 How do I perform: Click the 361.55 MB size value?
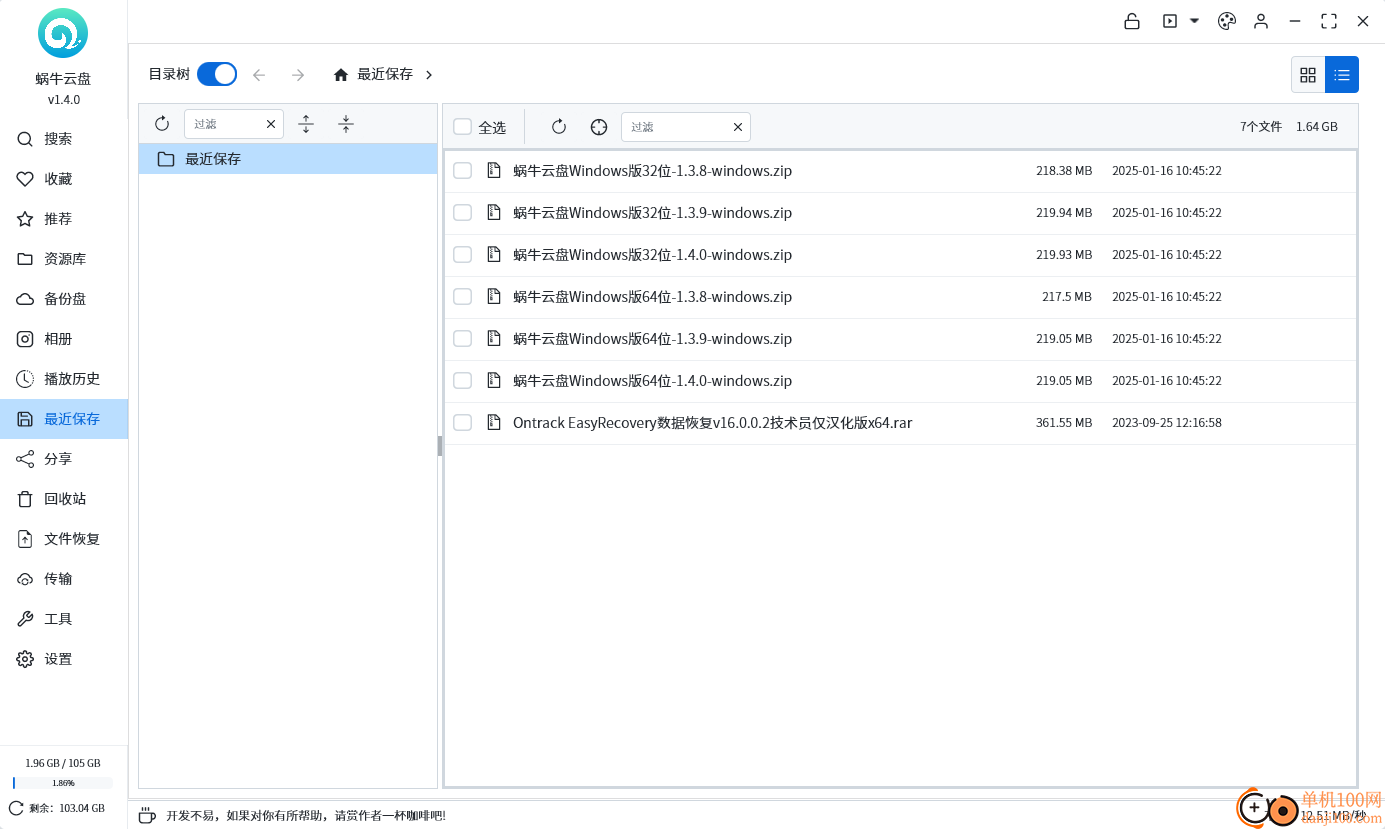coord(1064,423)
